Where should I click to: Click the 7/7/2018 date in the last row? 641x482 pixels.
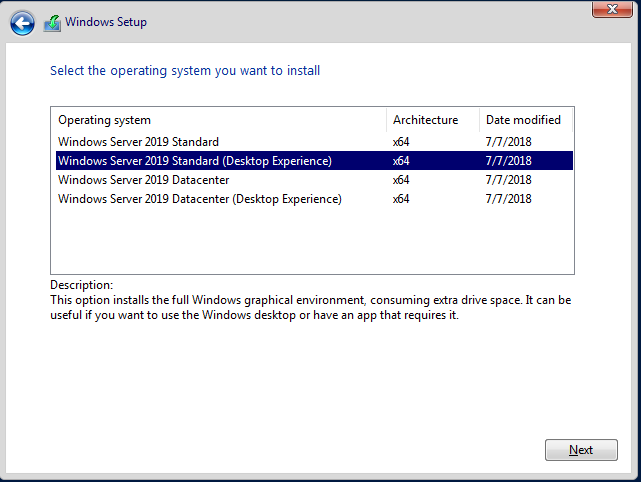point(507,199)
